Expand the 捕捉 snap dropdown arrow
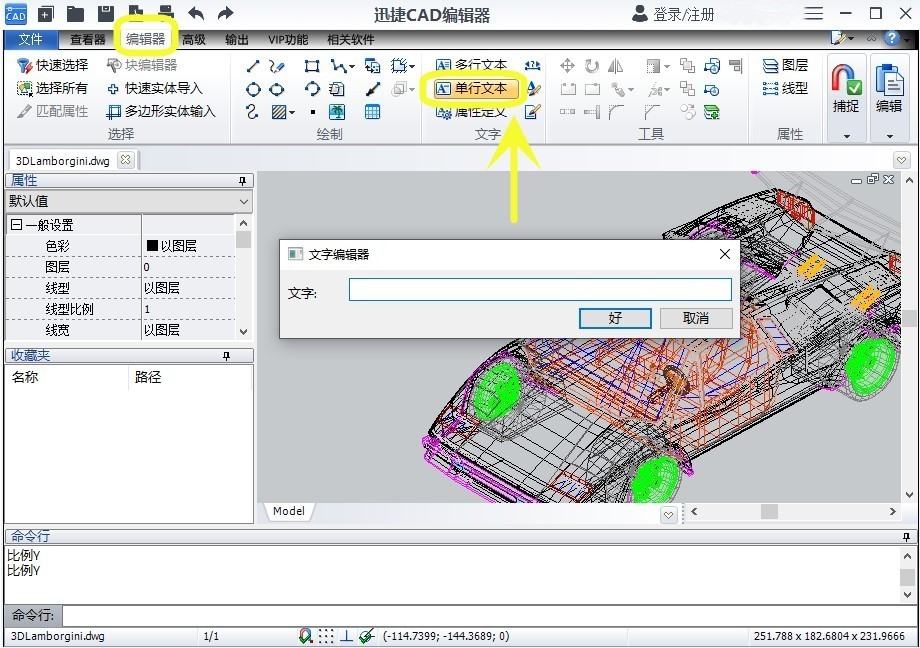Image resolution: width=920 pixels, height=648 pixels. tap(846, 136)
